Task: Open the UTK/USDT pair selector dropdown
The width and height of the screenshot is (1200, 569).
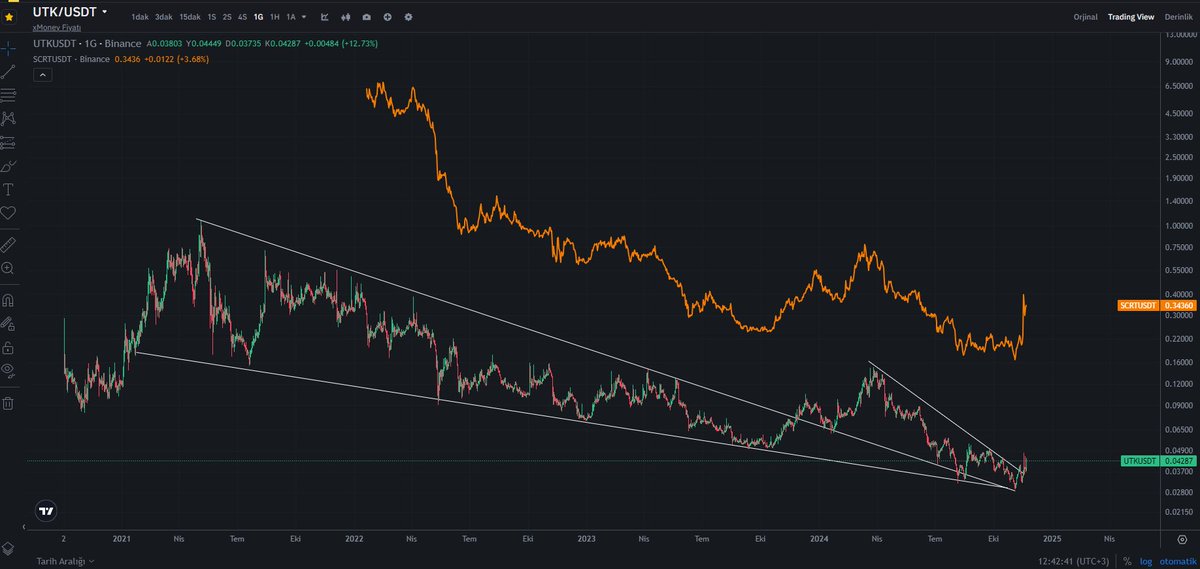Action: click(70, 13)
